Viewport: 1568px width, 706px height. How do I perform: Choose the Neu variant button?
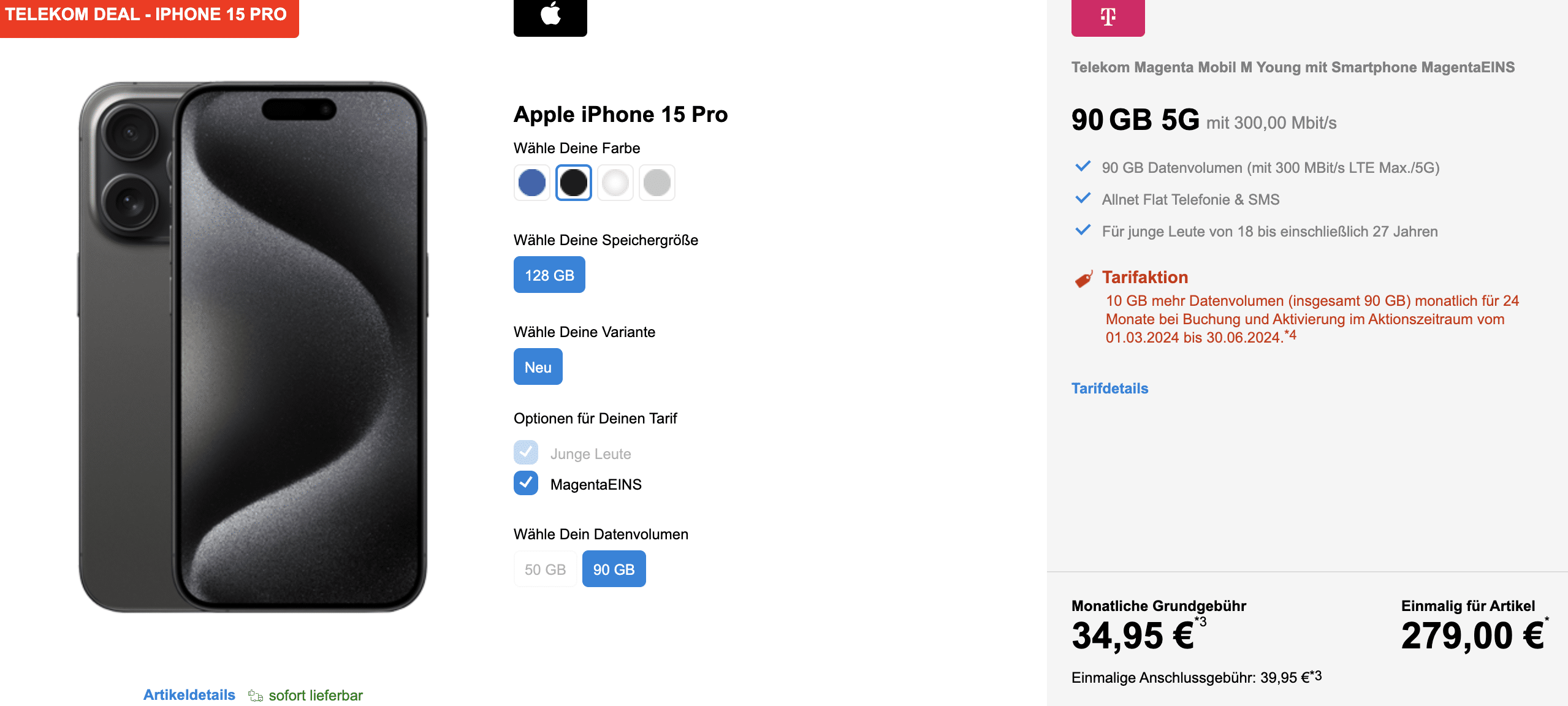(x=538, y=366)
